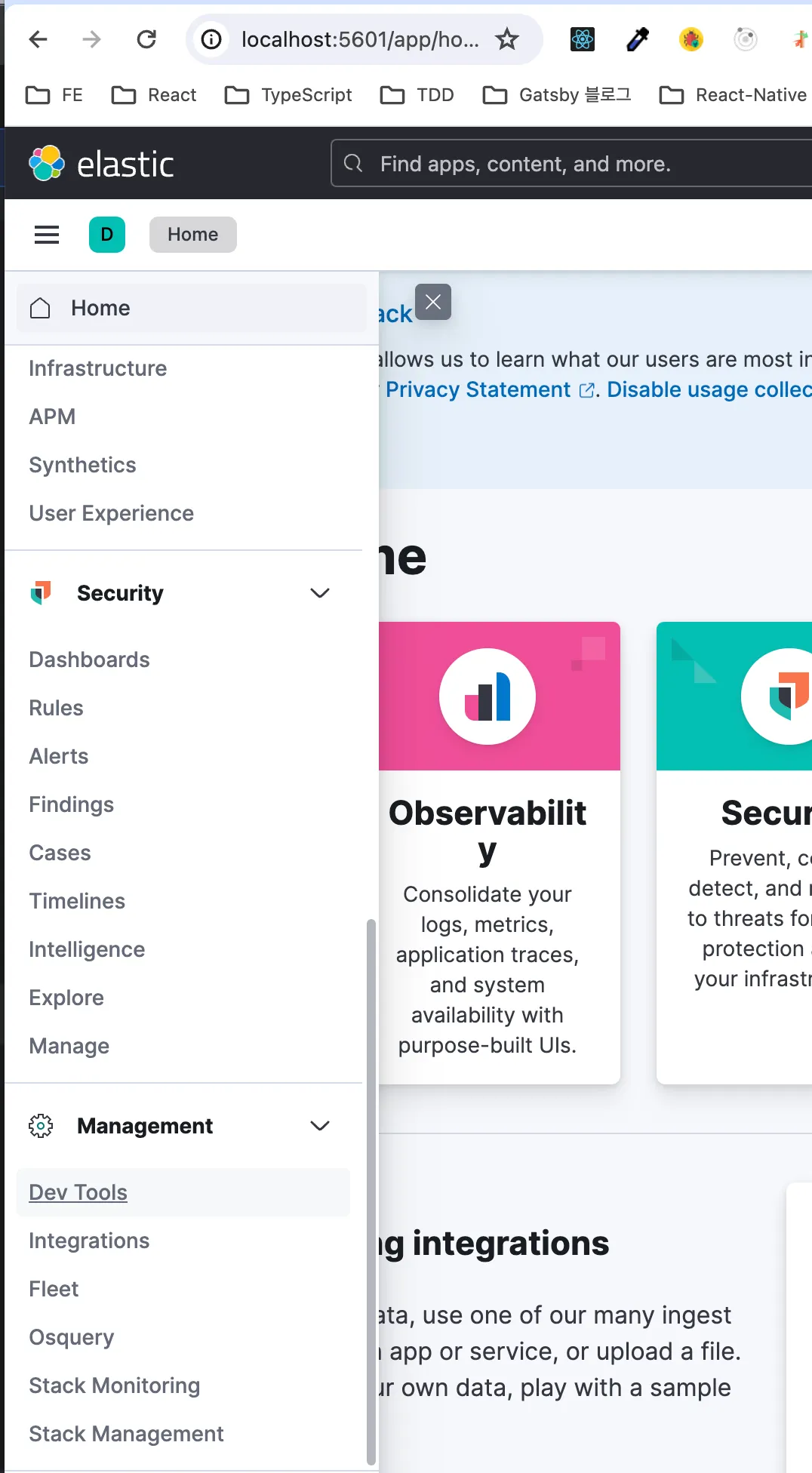Open Dev Tools from Management menu
The height and width of the screenshot is (1473, 812).
point(78,1192)
